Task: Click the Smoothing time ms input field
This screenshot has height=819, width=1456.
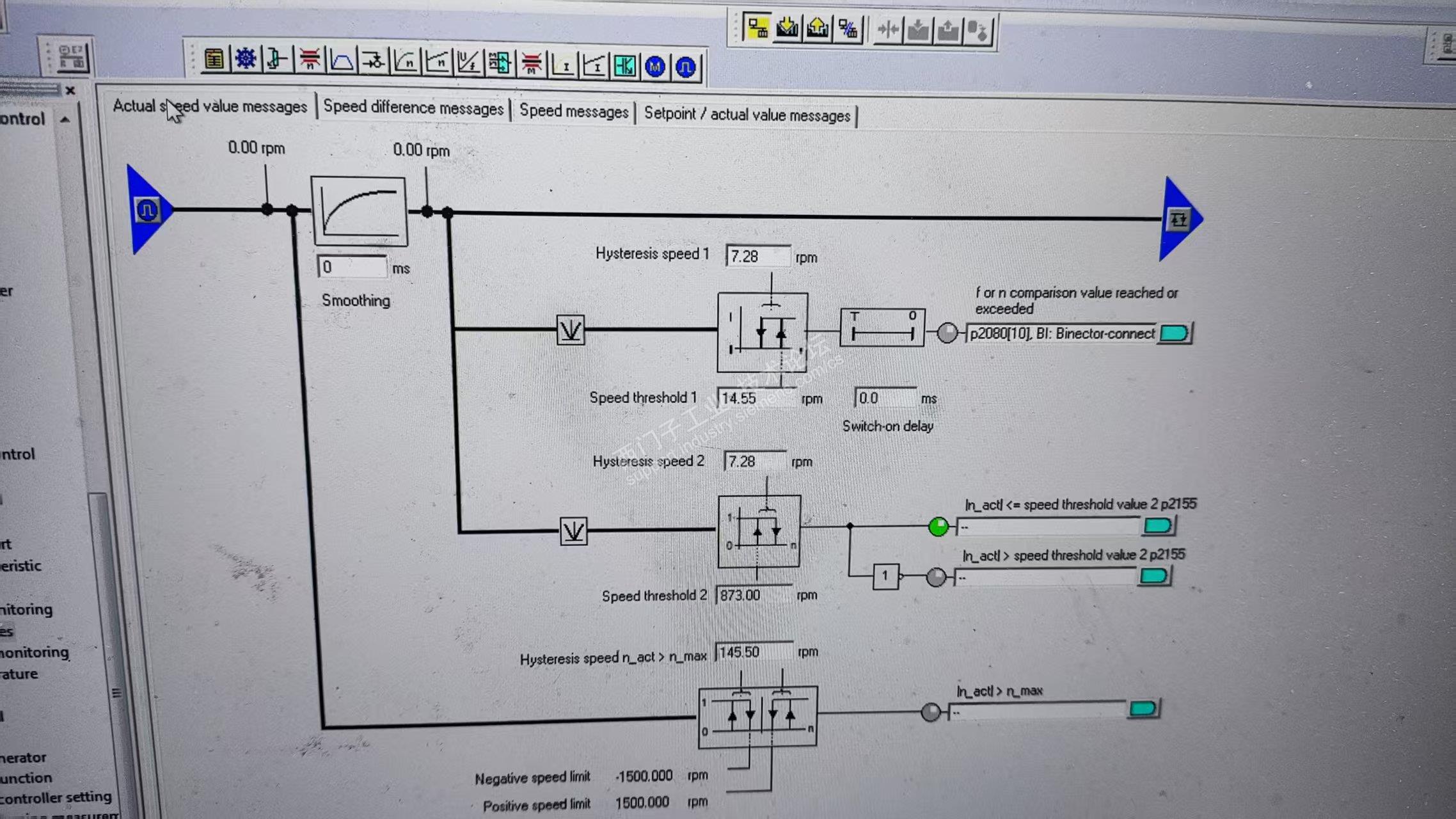Action: point(352,267)
